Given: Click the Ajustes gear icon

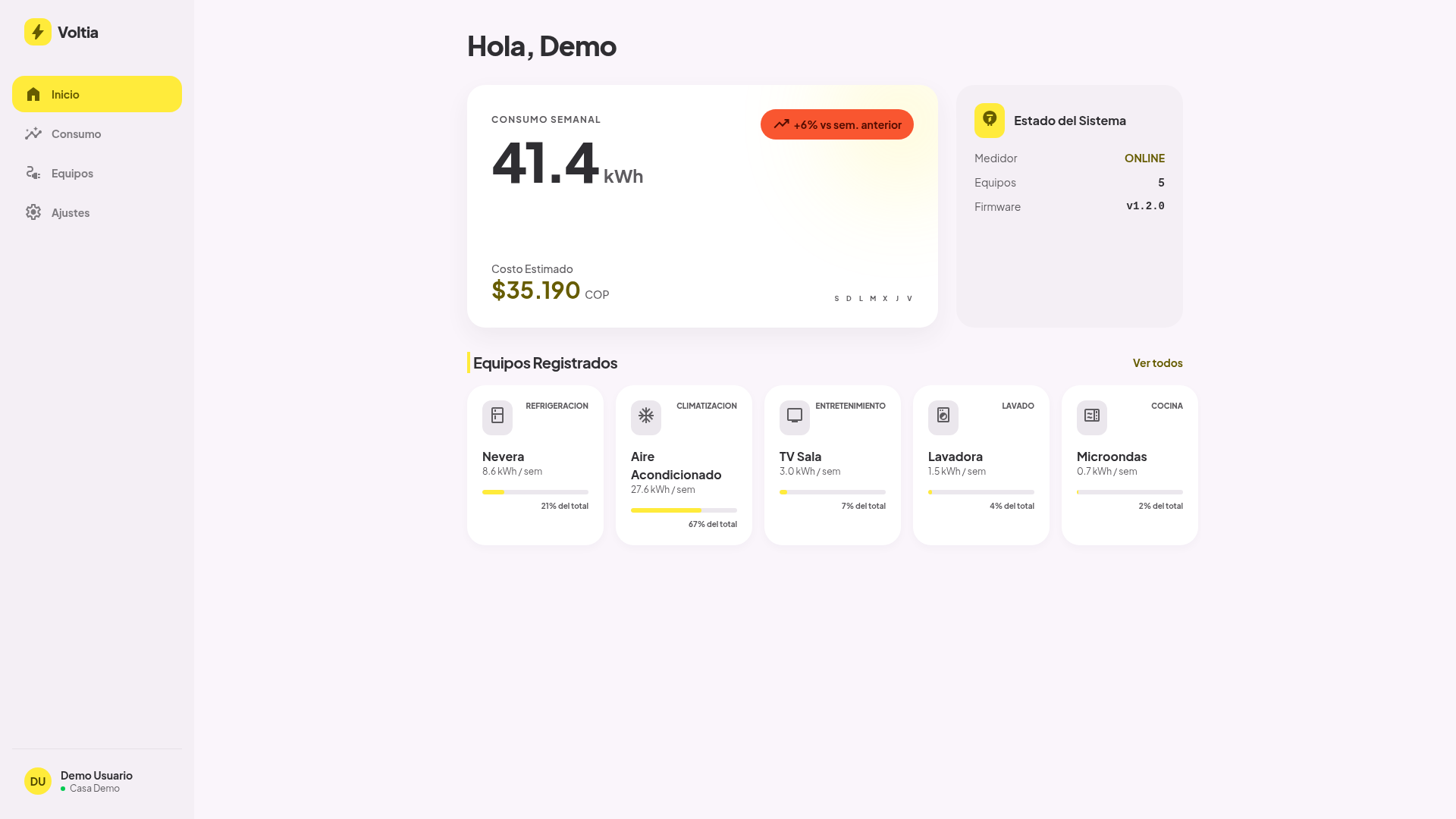Looking at the screenshot, I should click(x=33, y=212).
